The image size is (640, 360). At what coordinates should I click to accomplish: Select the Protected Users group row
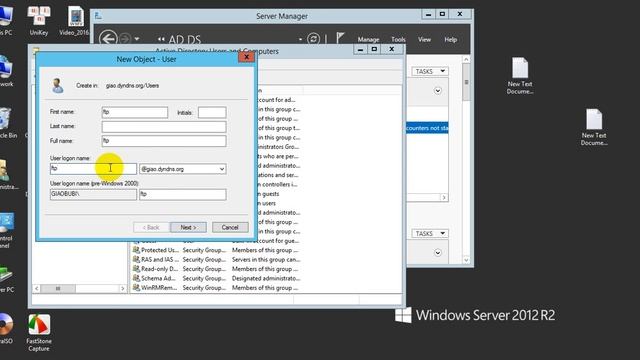pyautogui.click(x=216, y=250)
